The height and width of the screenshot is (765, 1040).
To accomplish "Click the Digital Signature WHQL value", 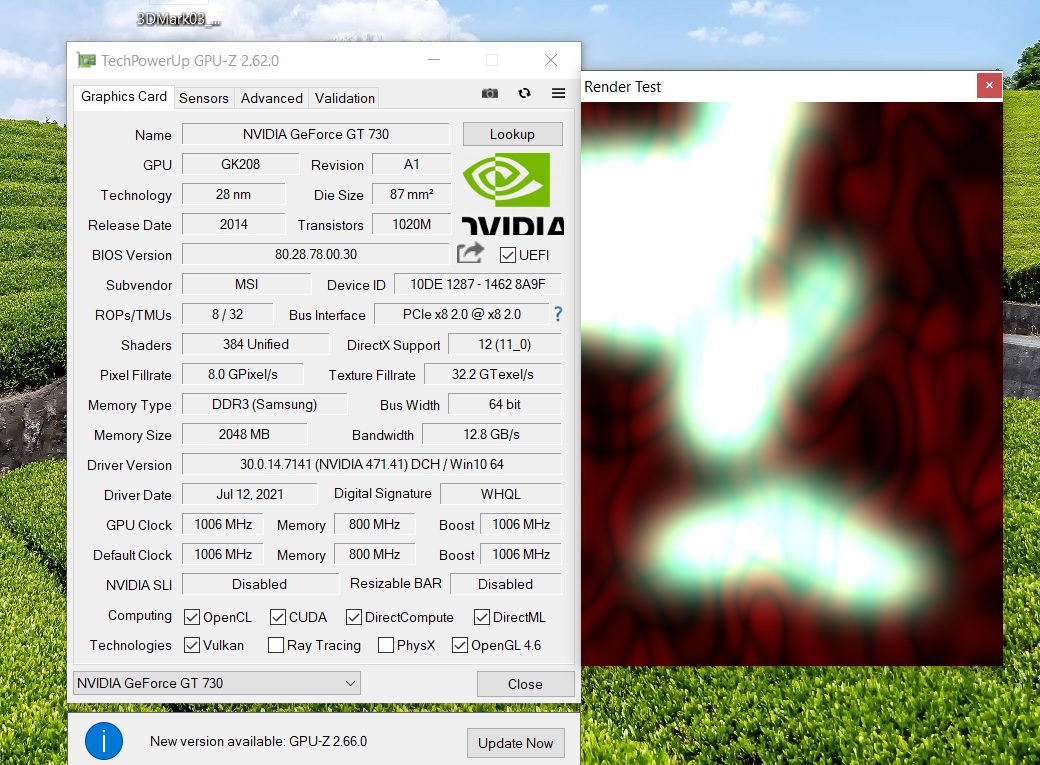I will coord(501,494).
